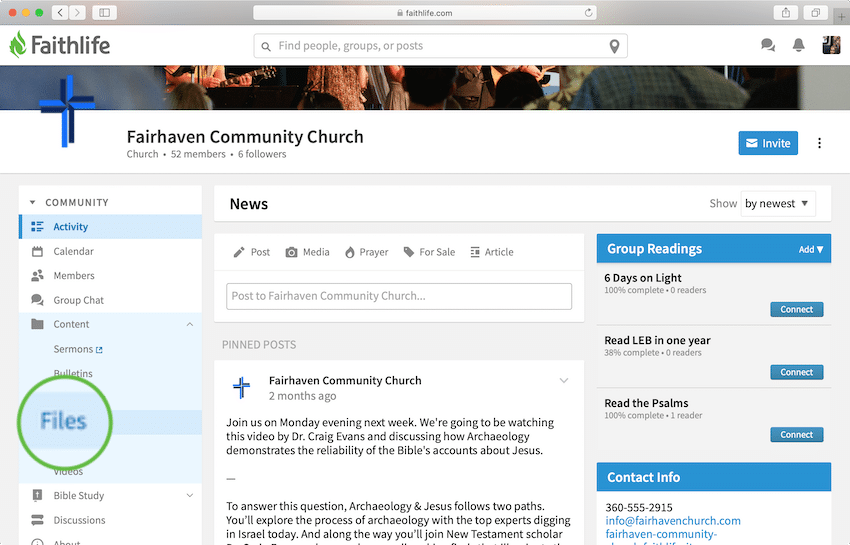Collapse the Content section chevron

tap(190, 324)
